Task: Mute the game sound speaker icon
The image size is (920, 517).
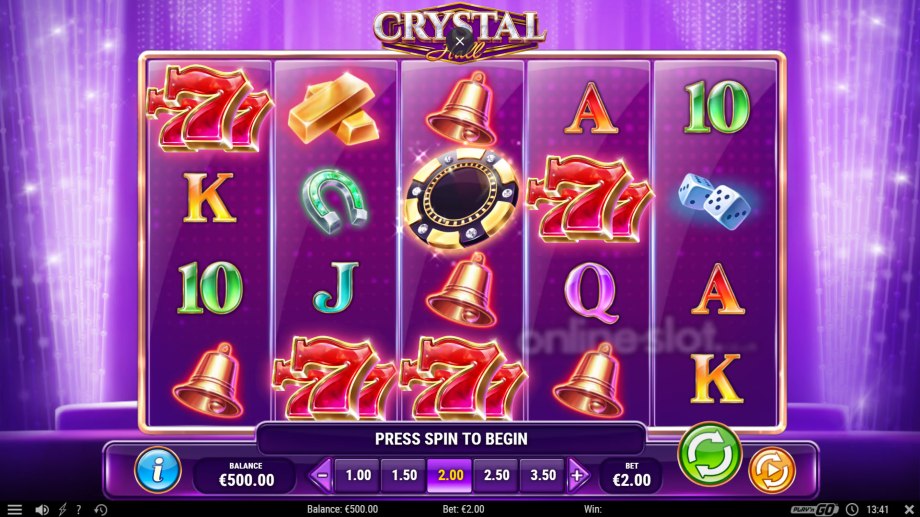Action: tap(42, 509)
